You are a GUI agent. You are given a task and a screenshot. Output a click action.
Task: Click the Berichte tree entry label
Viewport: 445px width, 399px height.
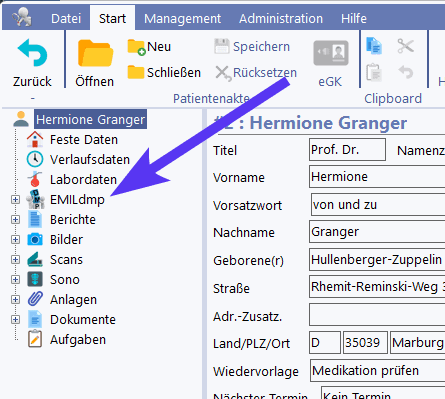[x=73, y=220]
